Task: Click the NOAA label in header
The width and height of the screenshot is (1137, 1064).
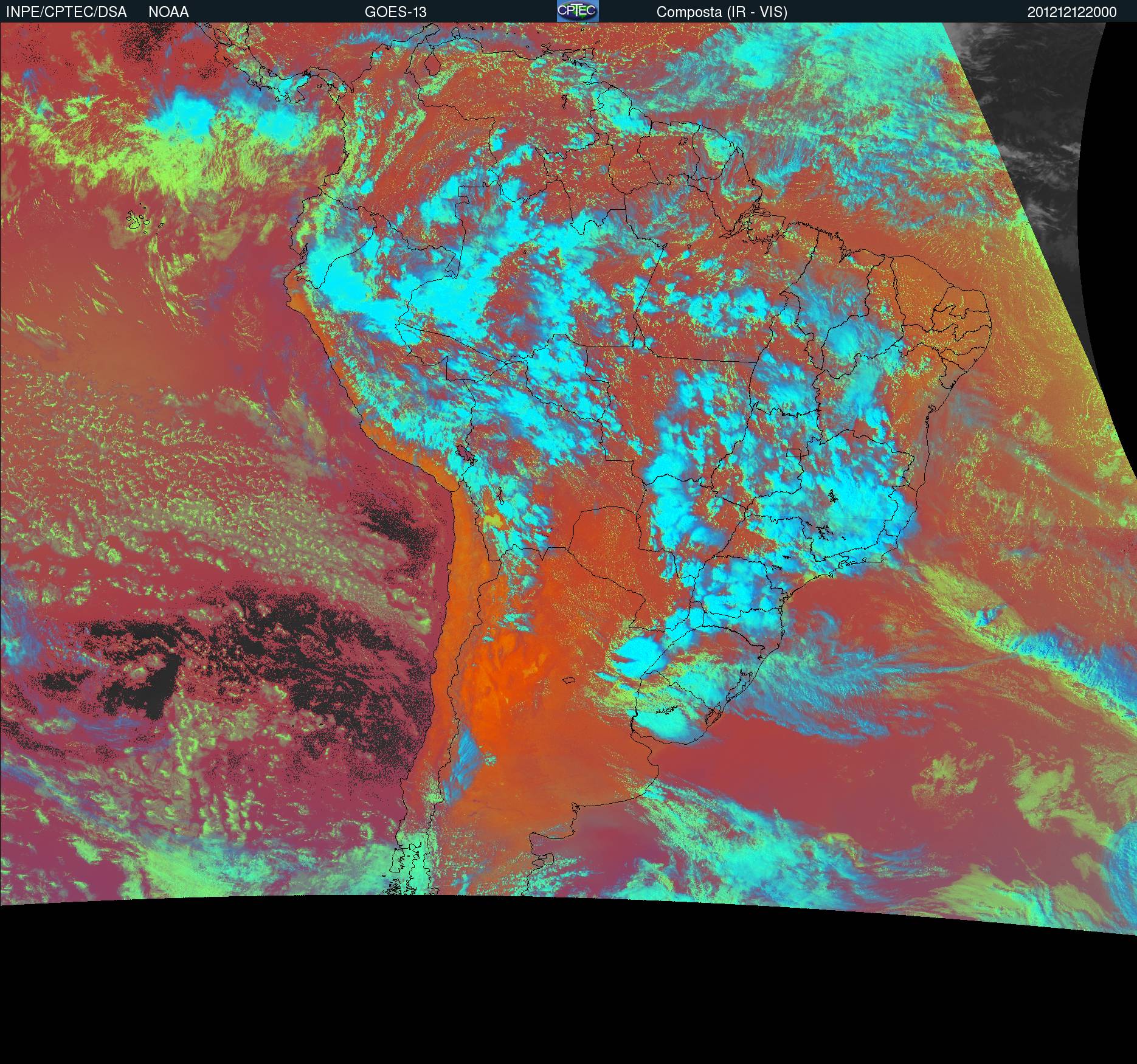Action: tap(168, 12)
